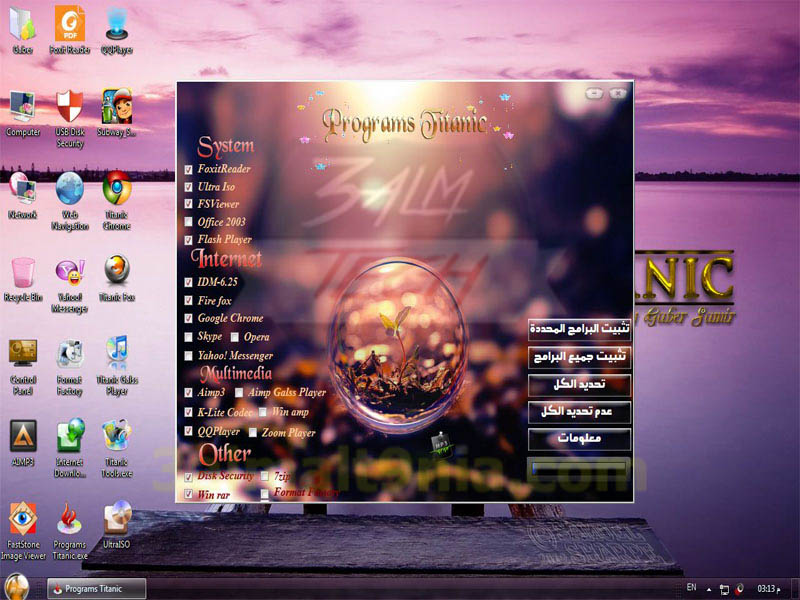The width and height of the screenshot is (800, 600).
Task: Launch Titanic Tools.exe desktop icon
Action: (117, 448)
